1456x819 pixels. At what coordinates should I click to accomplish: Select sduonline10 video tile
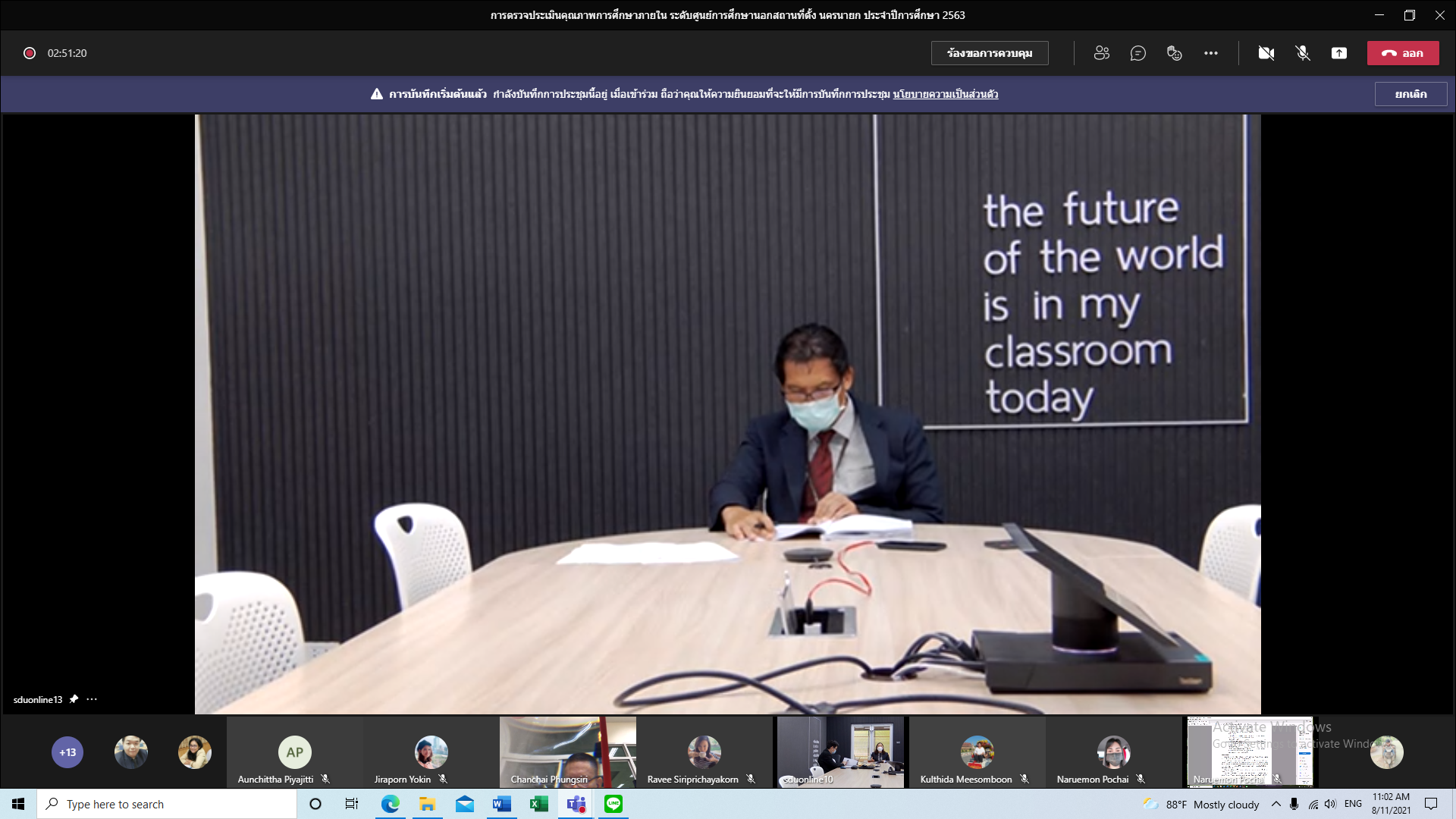(x=840, y=752)
